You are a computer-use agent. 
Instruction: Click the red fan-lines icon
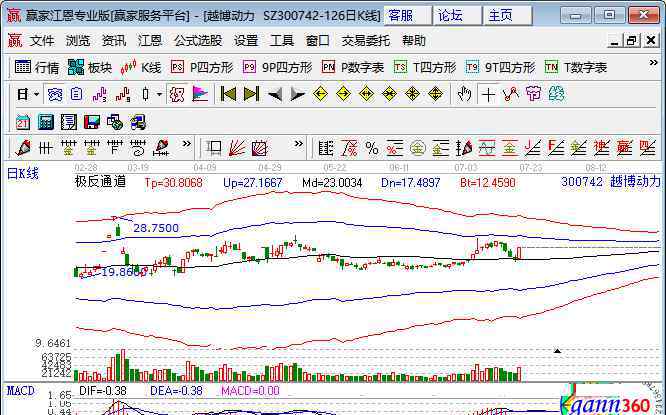[x=237, y=148]
